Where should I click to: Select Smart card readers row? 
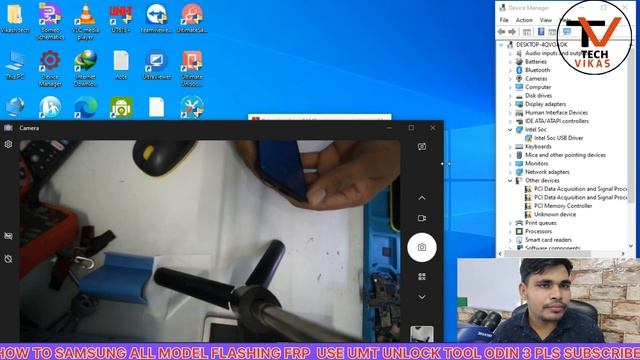coord(548,240)
